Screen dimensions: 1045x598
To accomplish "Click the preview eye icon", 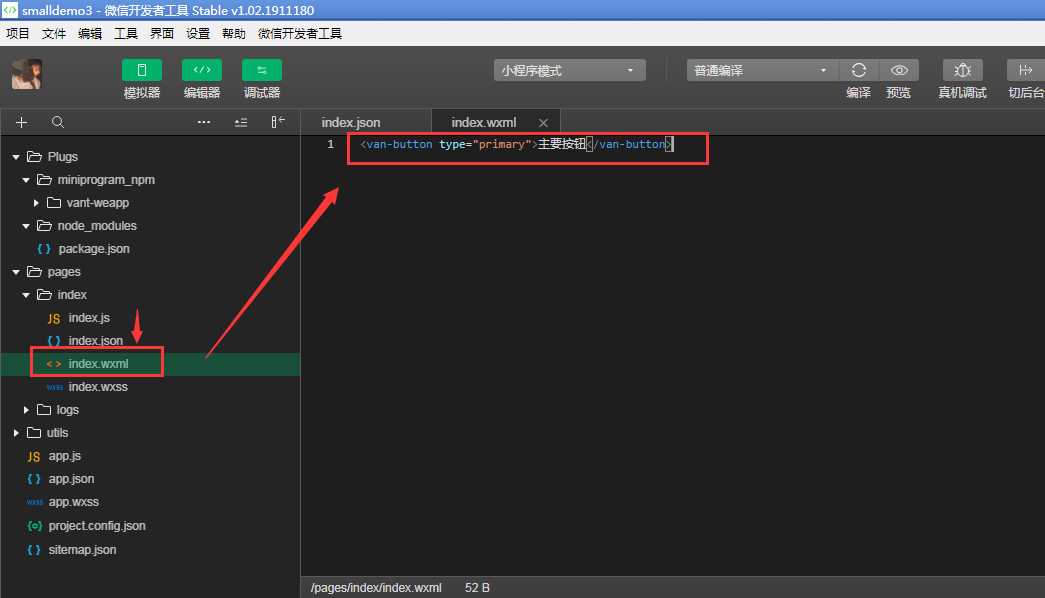I will coord(899,70).
